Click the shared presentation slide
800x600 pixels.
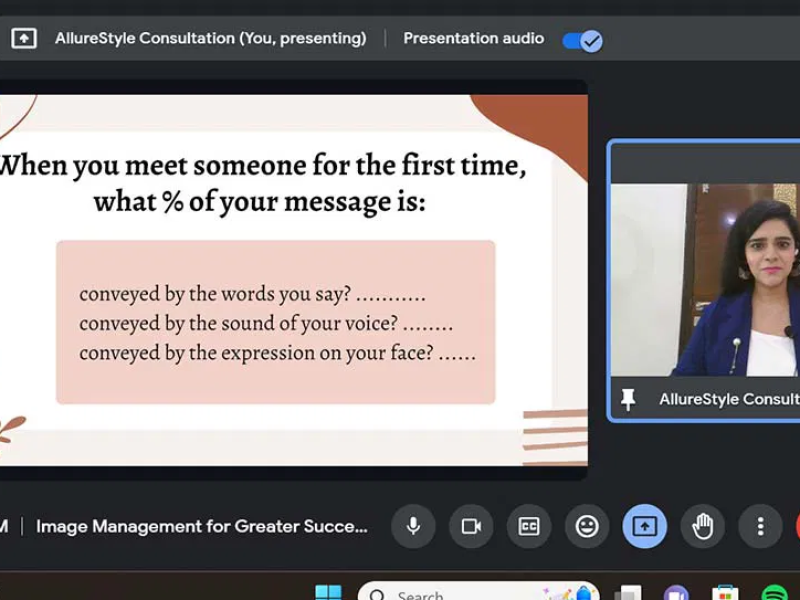click(x=293, y=280)
